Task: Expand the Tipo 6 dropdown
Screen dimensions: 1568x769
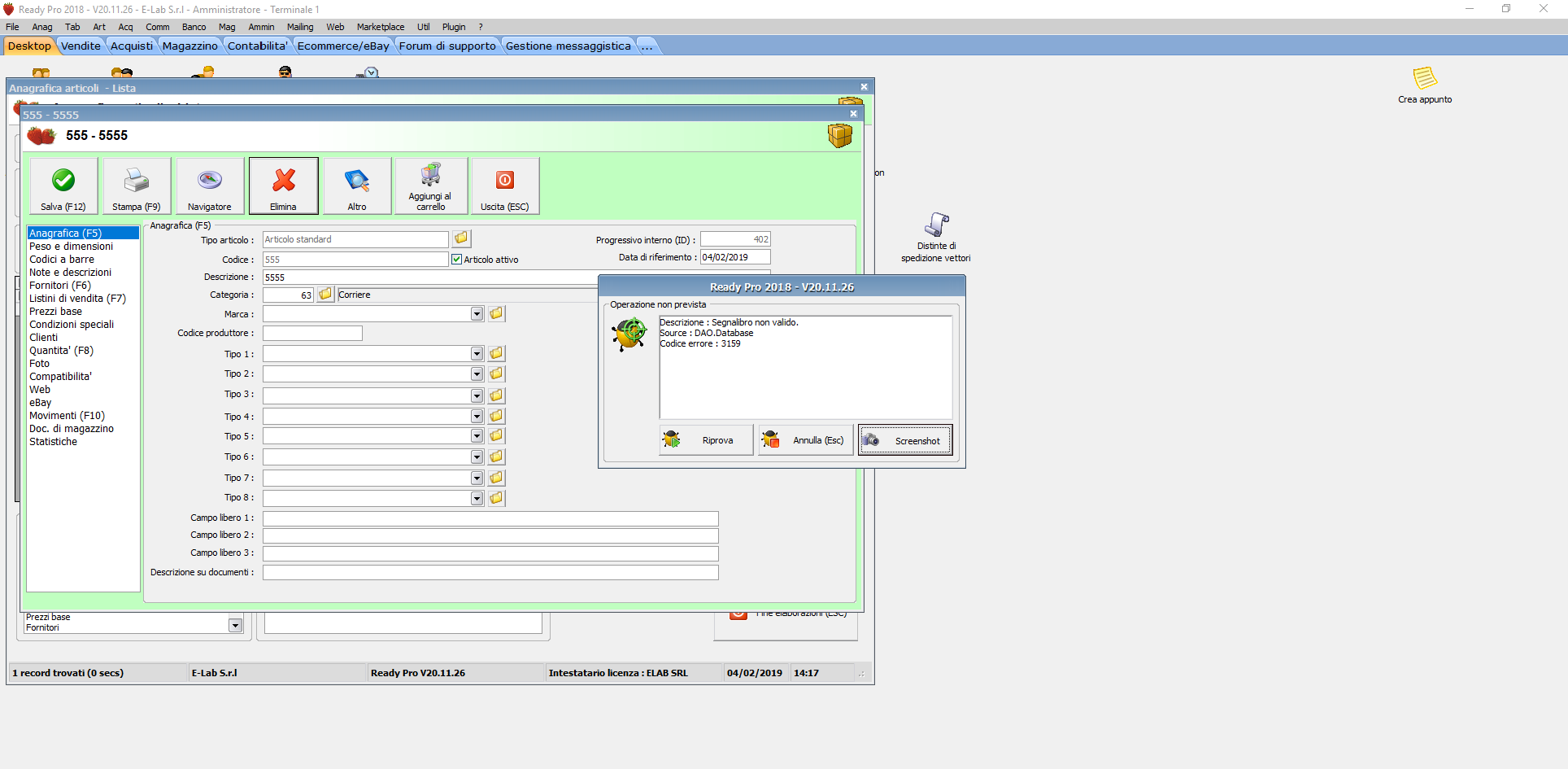Action: [x=477, y=457]
